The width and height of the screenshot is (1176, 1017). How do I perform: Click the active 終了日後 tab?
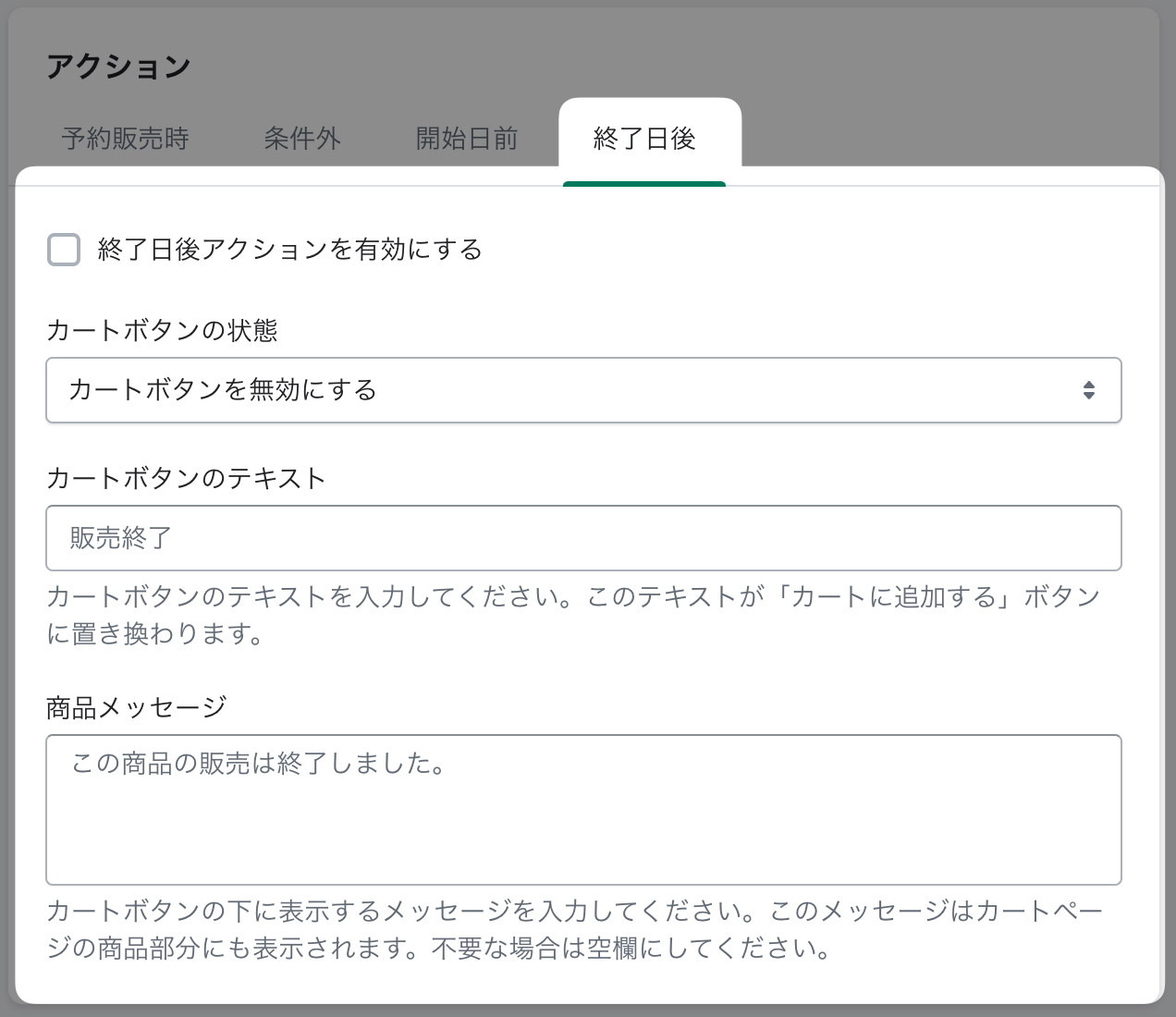(x=644, y=139)
